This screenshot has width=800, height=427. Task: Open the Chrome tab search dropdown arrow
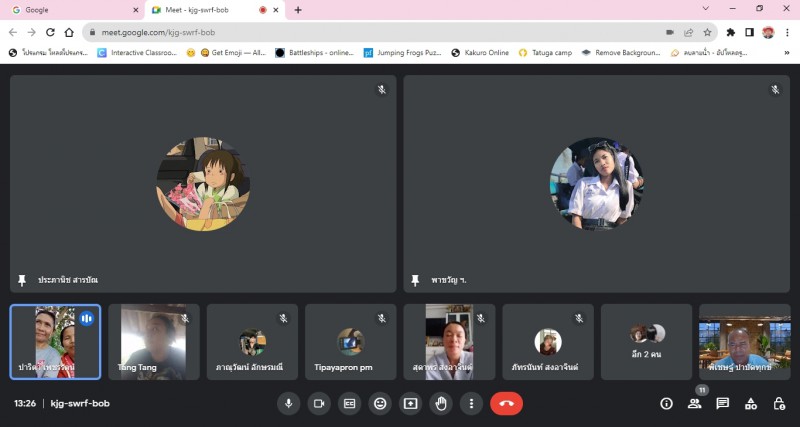coord(706,9)
